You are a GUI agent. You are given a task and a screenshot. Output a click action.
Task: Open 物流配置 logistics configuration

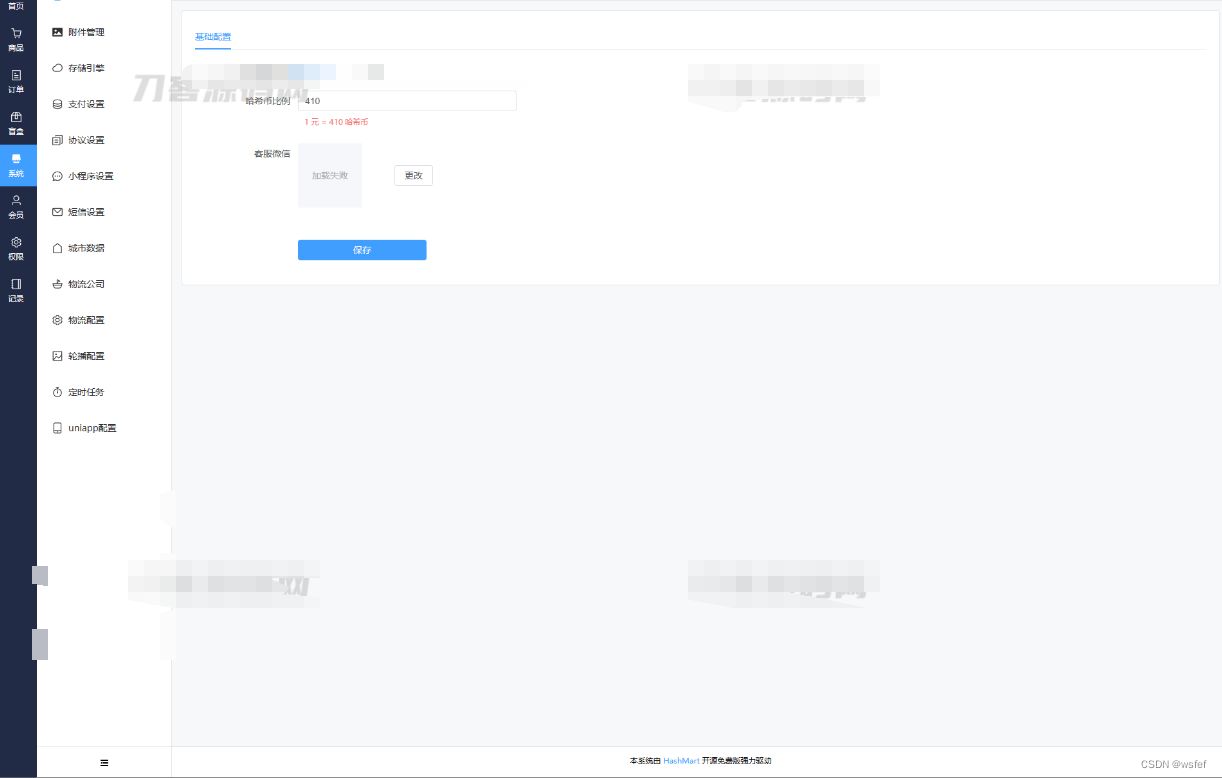86,320
